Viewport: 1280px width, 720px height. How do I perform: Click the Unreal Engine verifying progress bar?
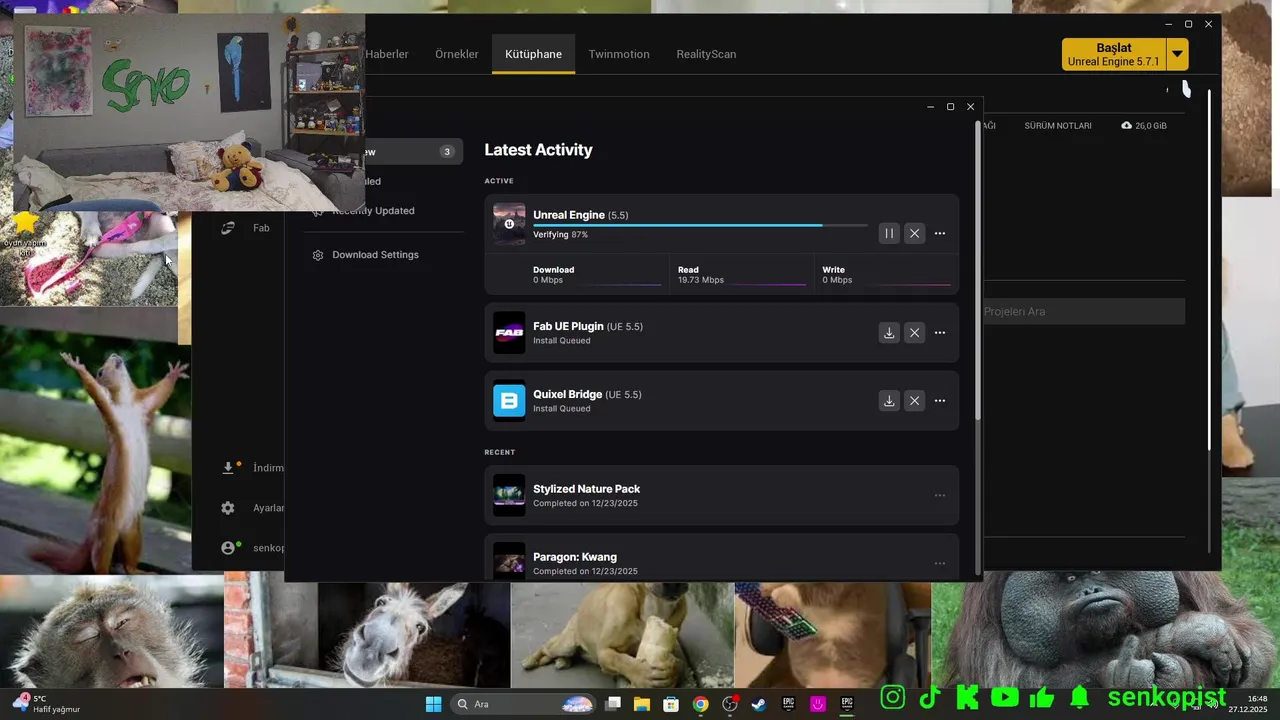point(700,225)
